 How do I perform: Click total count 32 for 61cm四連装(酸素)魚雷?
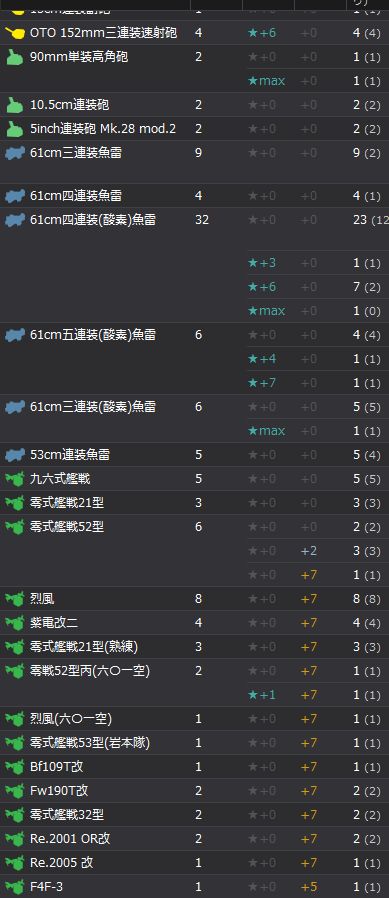click(x=202, y=219)
